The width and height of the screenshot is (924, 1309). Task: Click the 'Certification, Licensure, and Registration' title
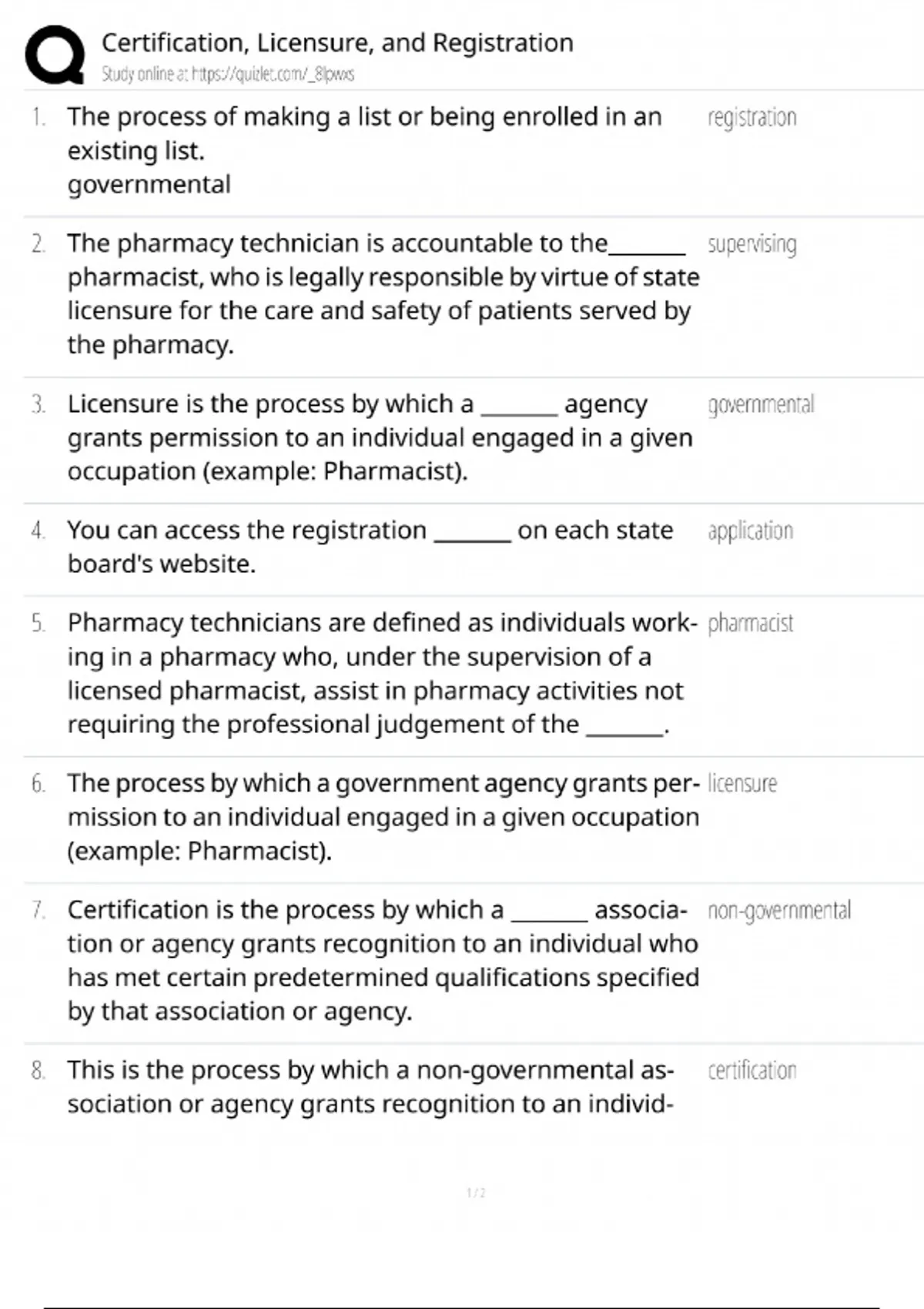pos(337,43)
